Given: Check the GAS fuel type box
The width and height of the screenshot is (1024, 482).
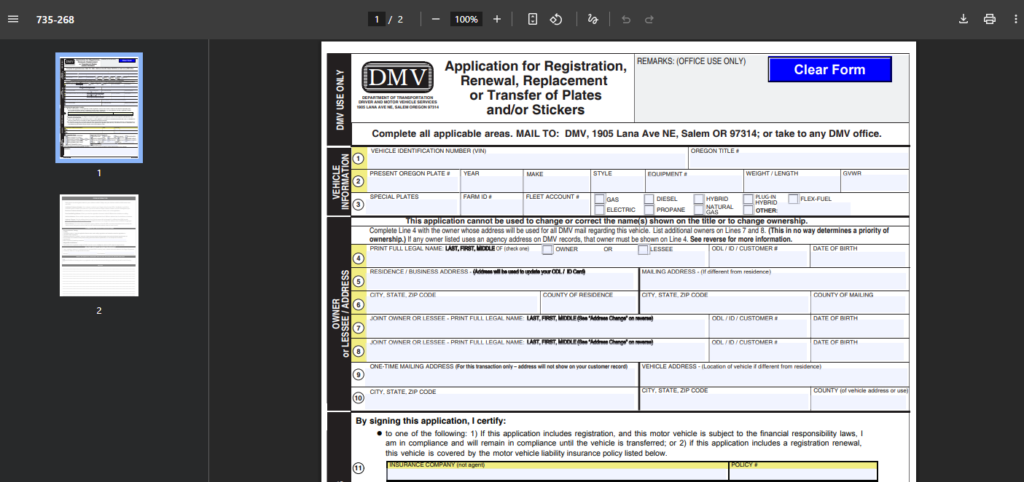Looking at the screenshot, I should [x=600, y=199].
